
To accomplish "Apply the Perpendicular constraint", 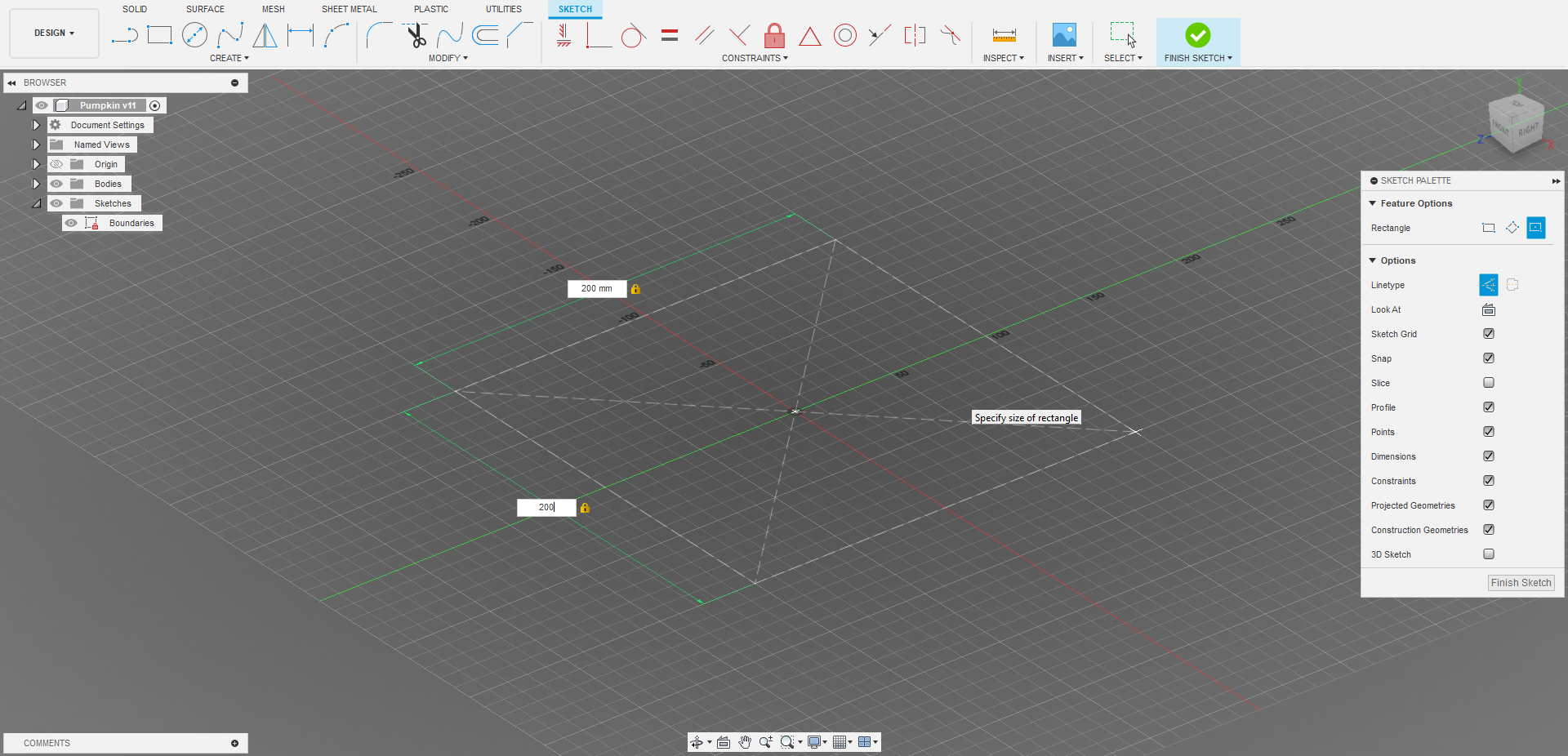I will click(739, 35).
